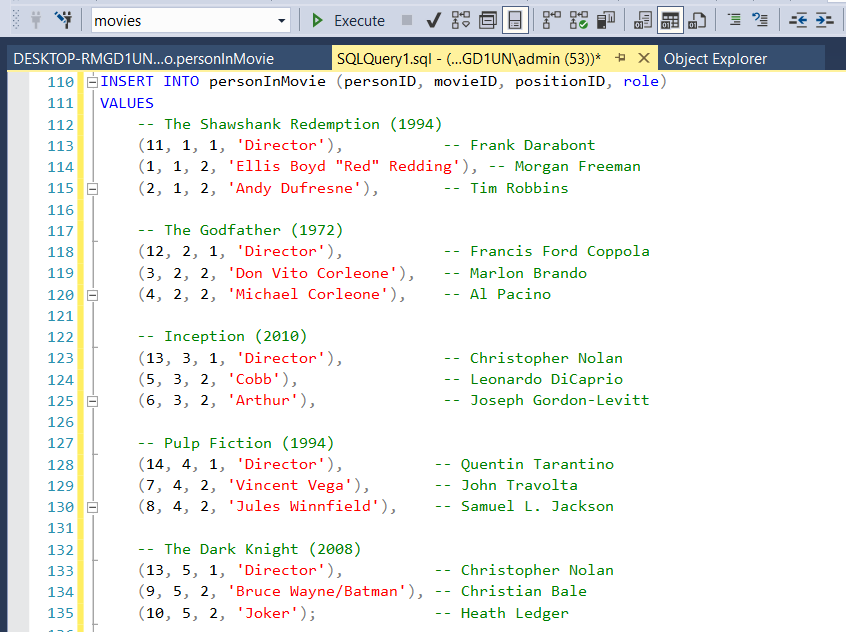Click the toolbar drag grip handle
The image size is (846, 632).
point(16,20)
